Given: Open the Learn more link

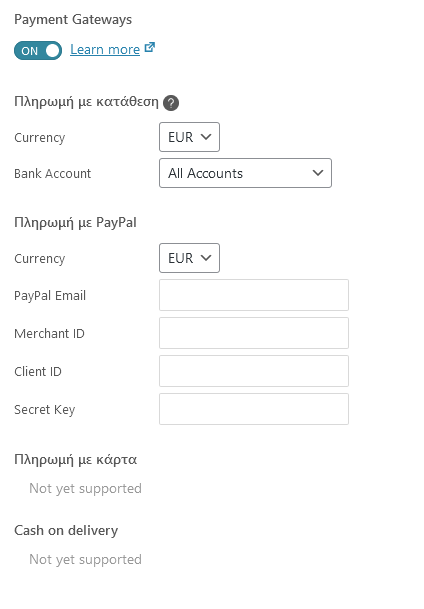Looking at the screenshot, I should point(105,50).
